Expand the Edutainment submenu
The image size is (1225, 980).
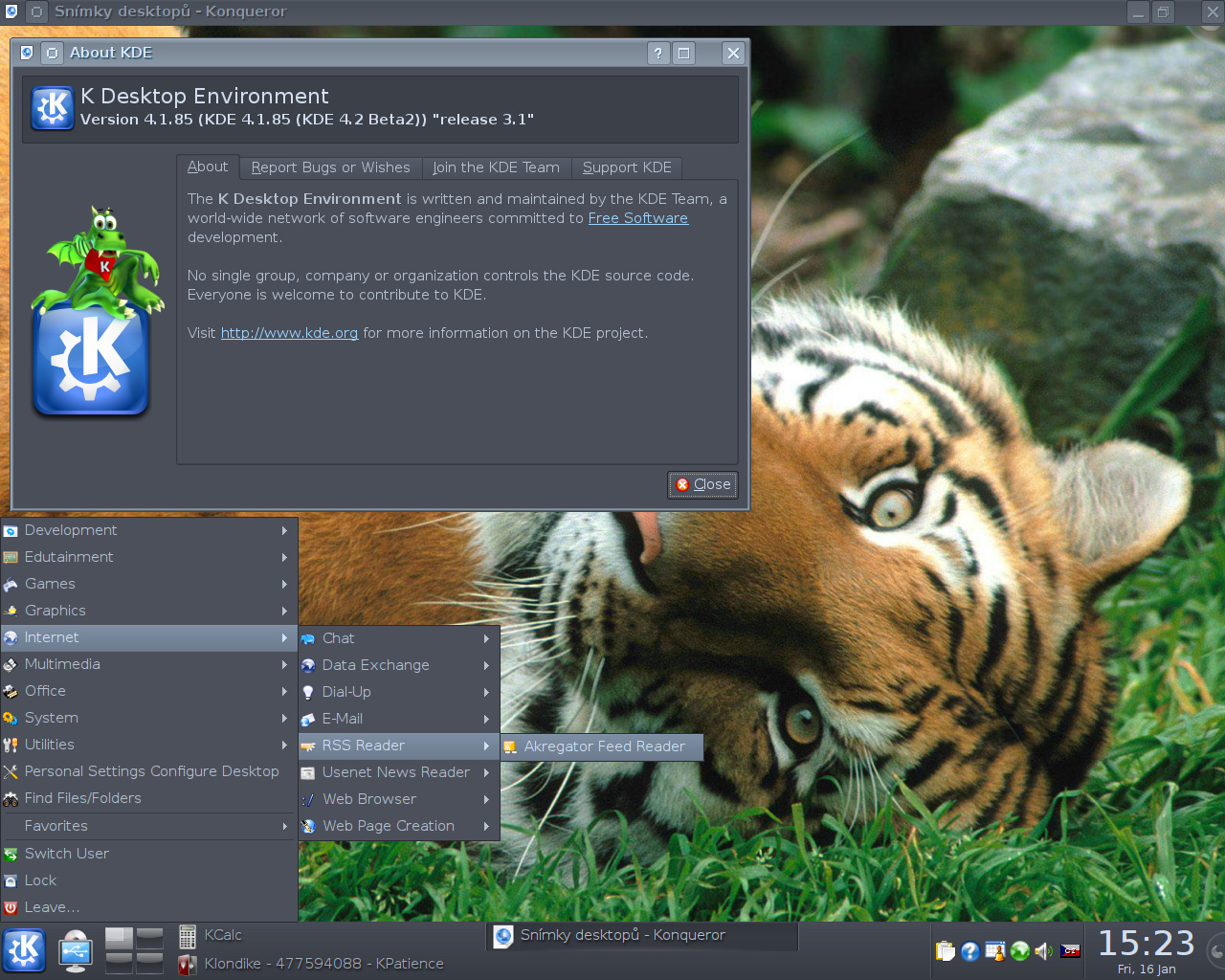click(x=149, y=557)
